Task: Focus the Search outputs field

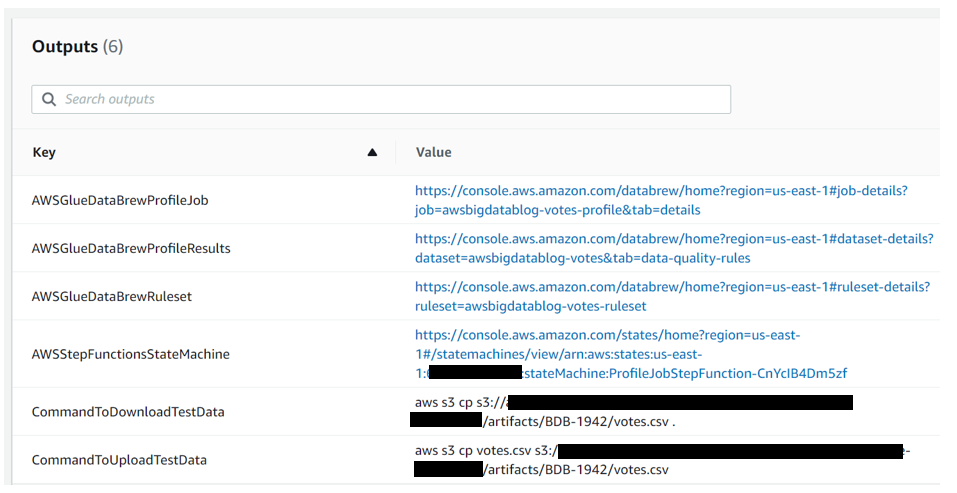Action: point(381,99)
